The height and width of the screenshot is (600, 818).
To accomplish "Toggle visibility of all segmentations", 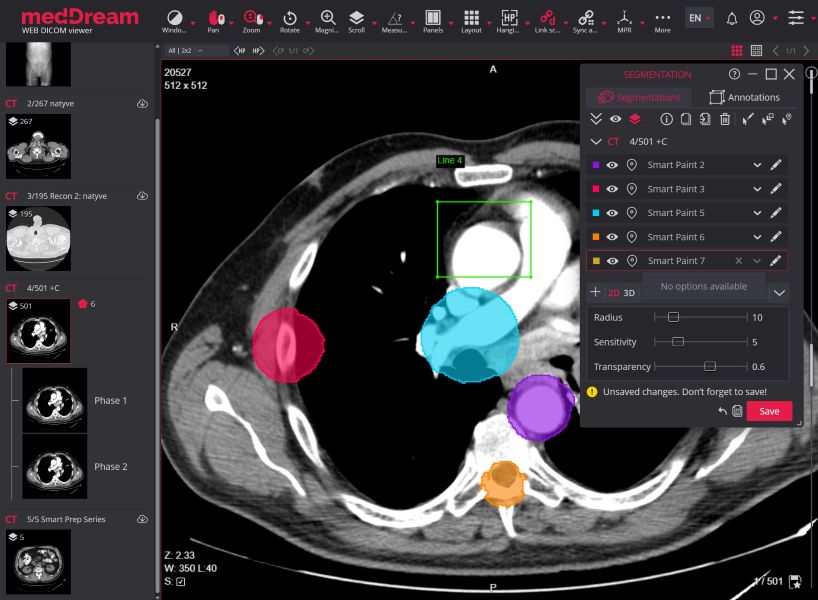I will (616, 119).
